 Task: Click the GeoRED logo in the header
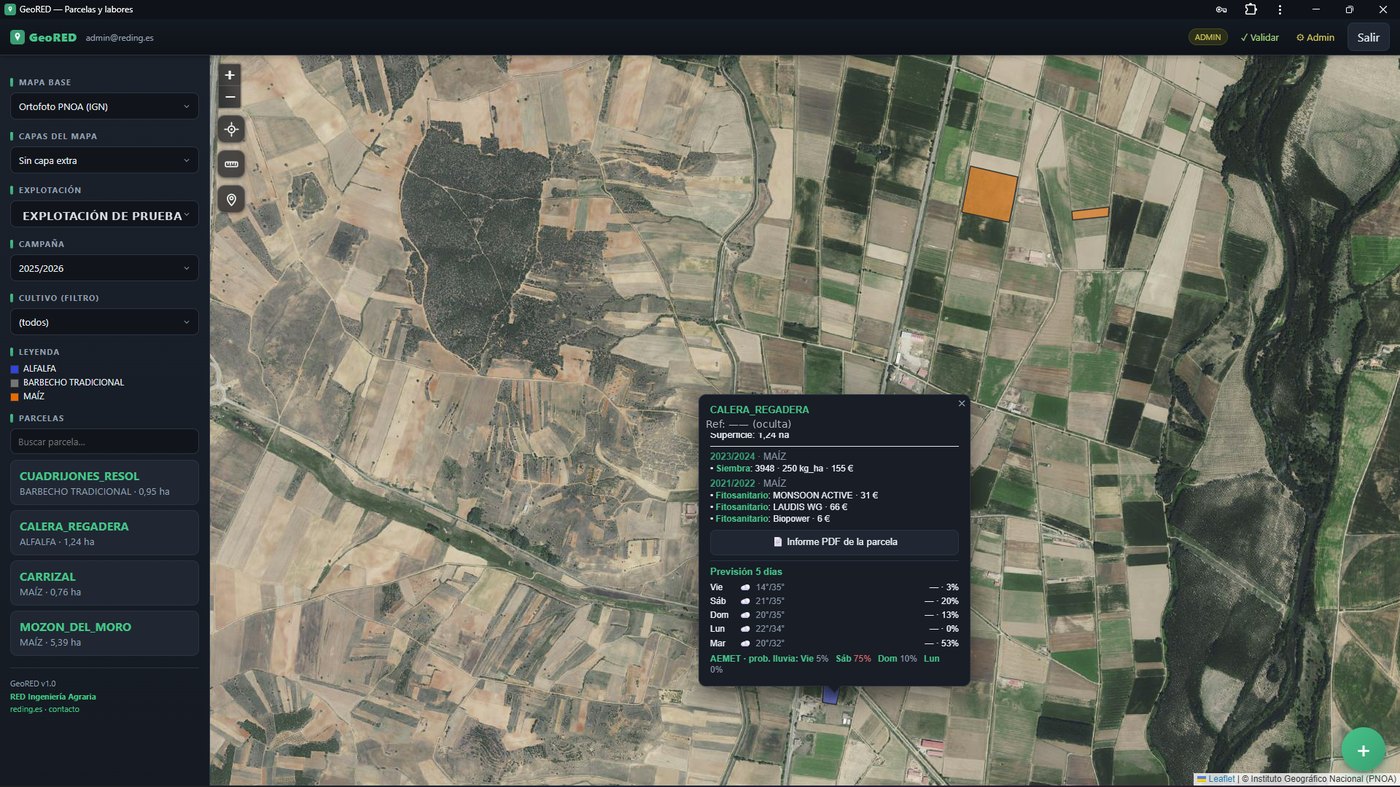(43, 37)
